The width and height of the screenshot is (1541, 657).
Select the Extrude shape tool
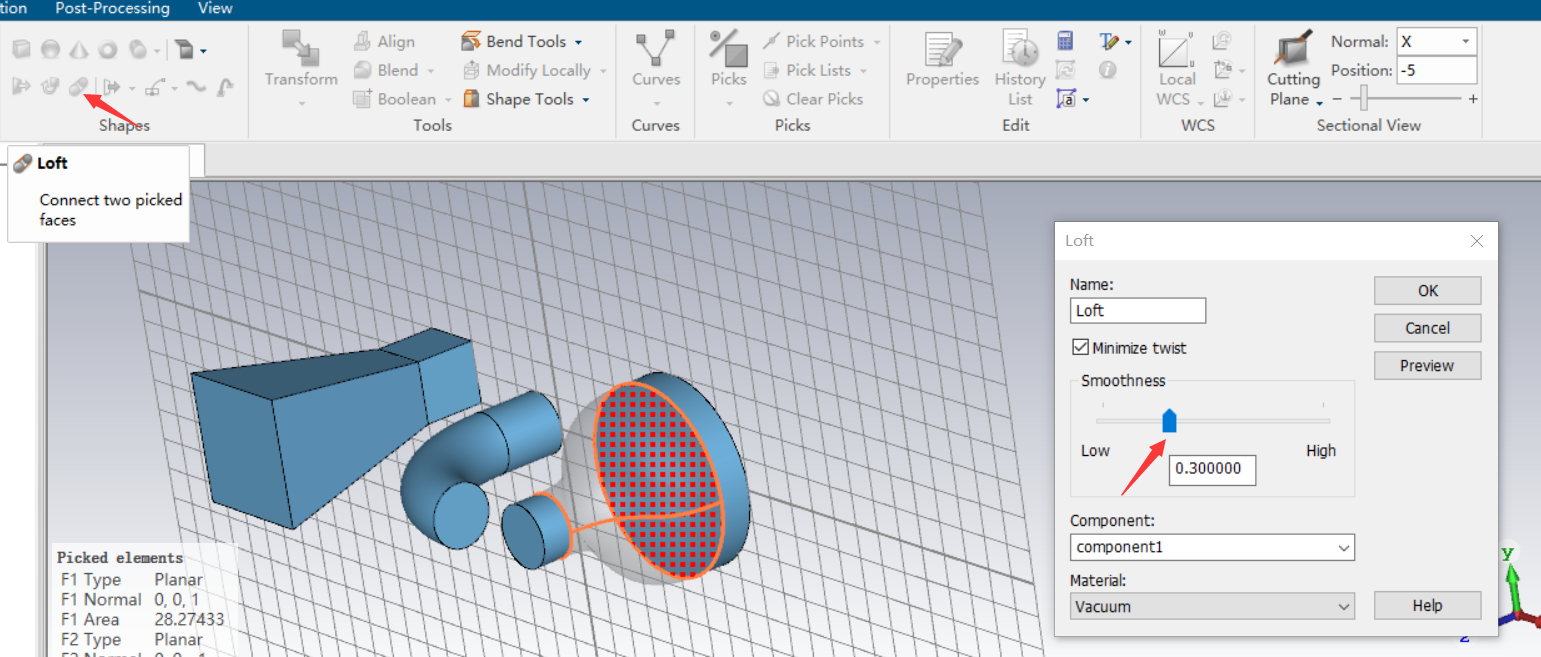(21, 87)
